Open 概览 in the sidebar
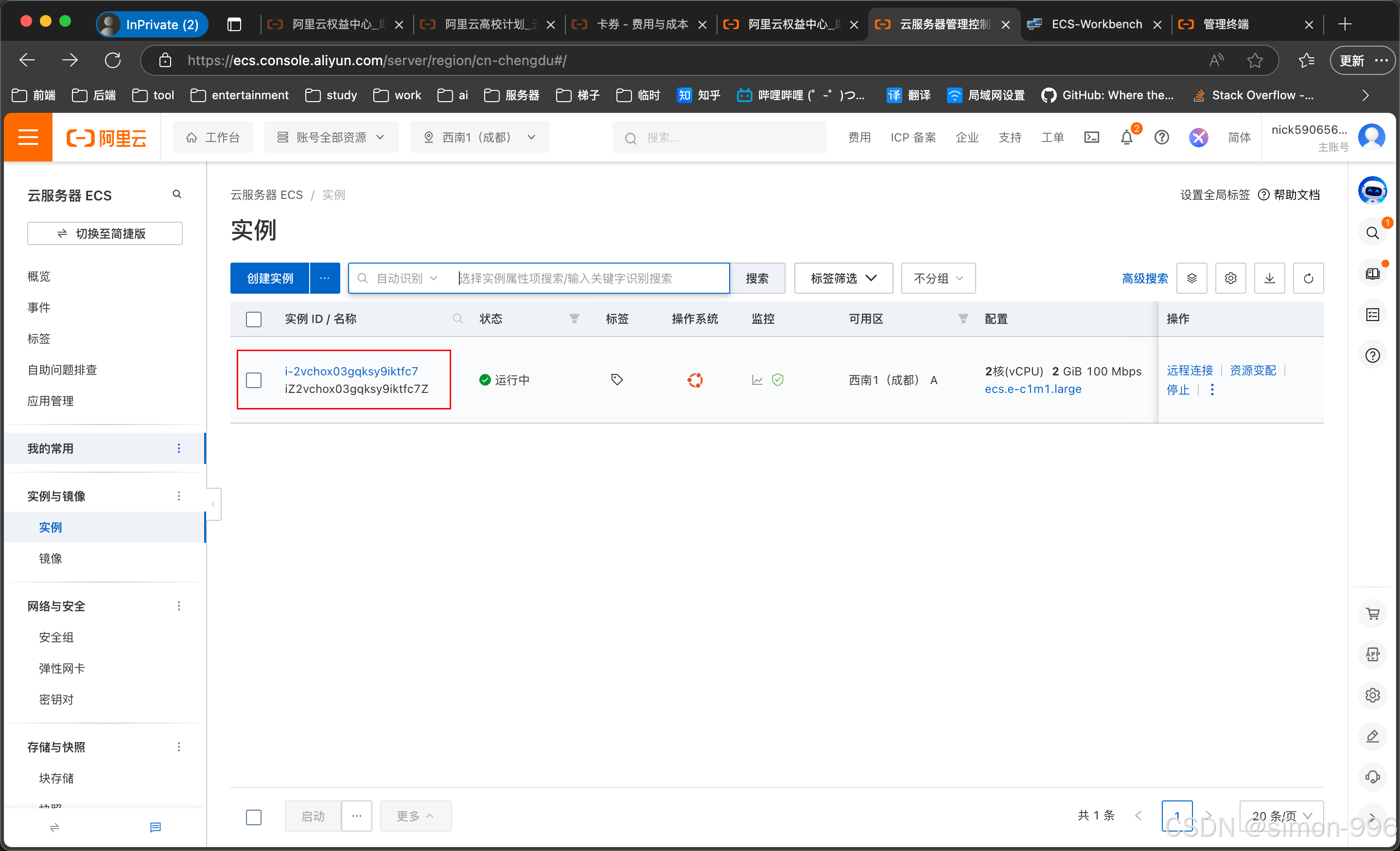This screenshot has width=1400, height=851. pos(38,276)
